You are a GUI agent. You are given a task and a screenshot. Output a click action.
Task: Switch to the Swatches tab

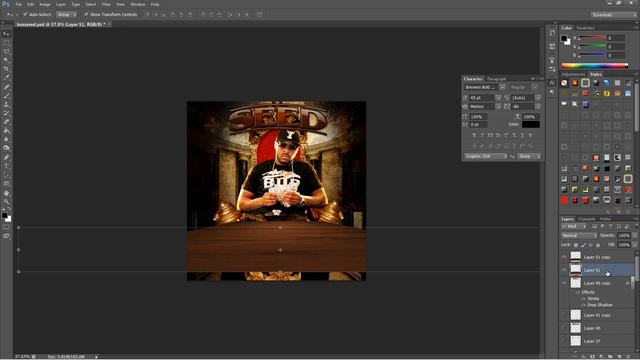tap(585, 28)
